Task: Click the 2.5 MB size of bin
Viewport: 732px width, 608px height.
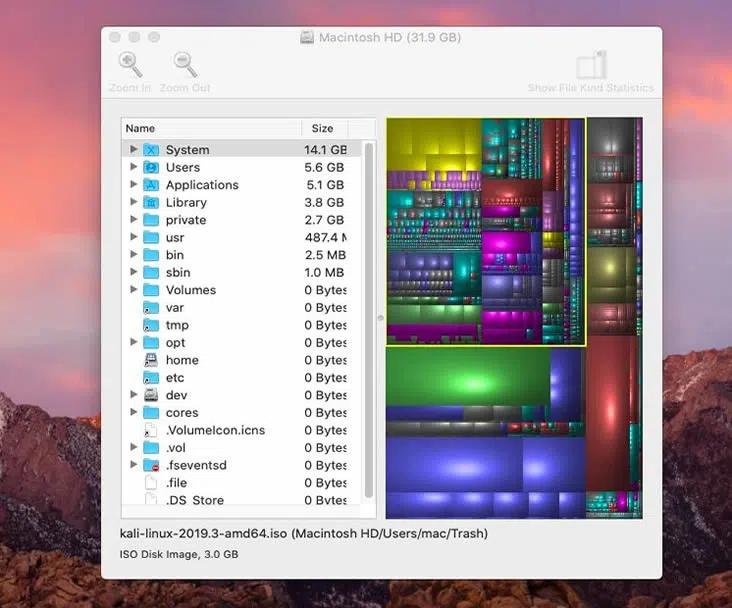Action: tap(325, 255)
